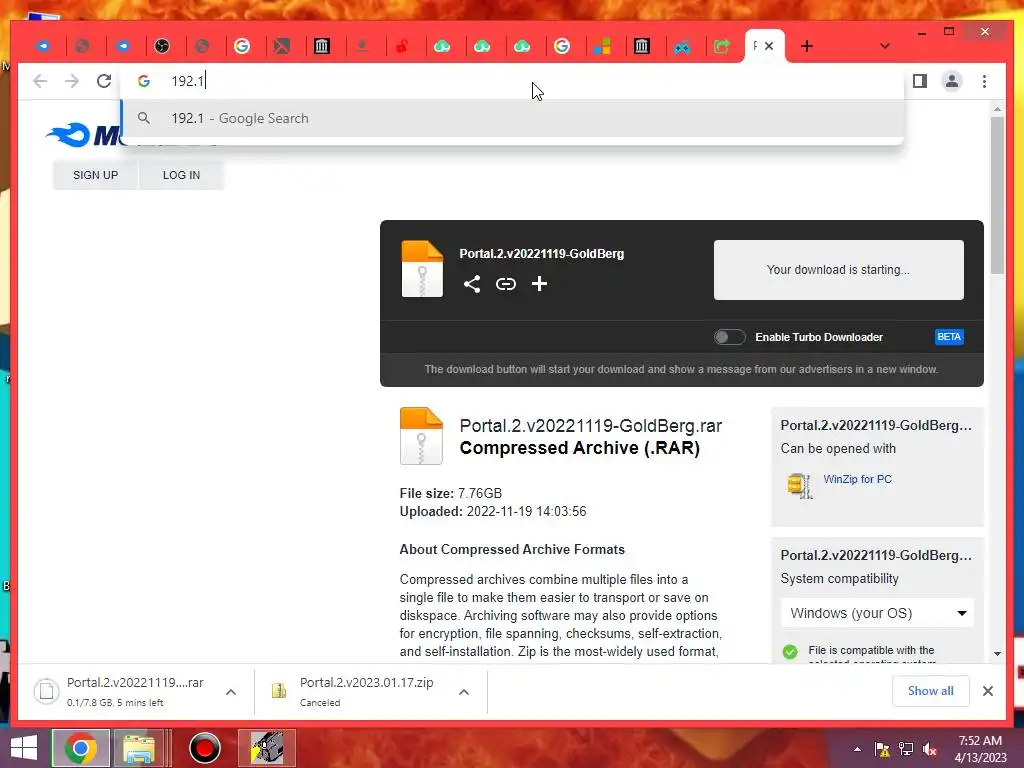1024x768 pixels.
Task: Click Show all downloads
Action: point(931,691)
